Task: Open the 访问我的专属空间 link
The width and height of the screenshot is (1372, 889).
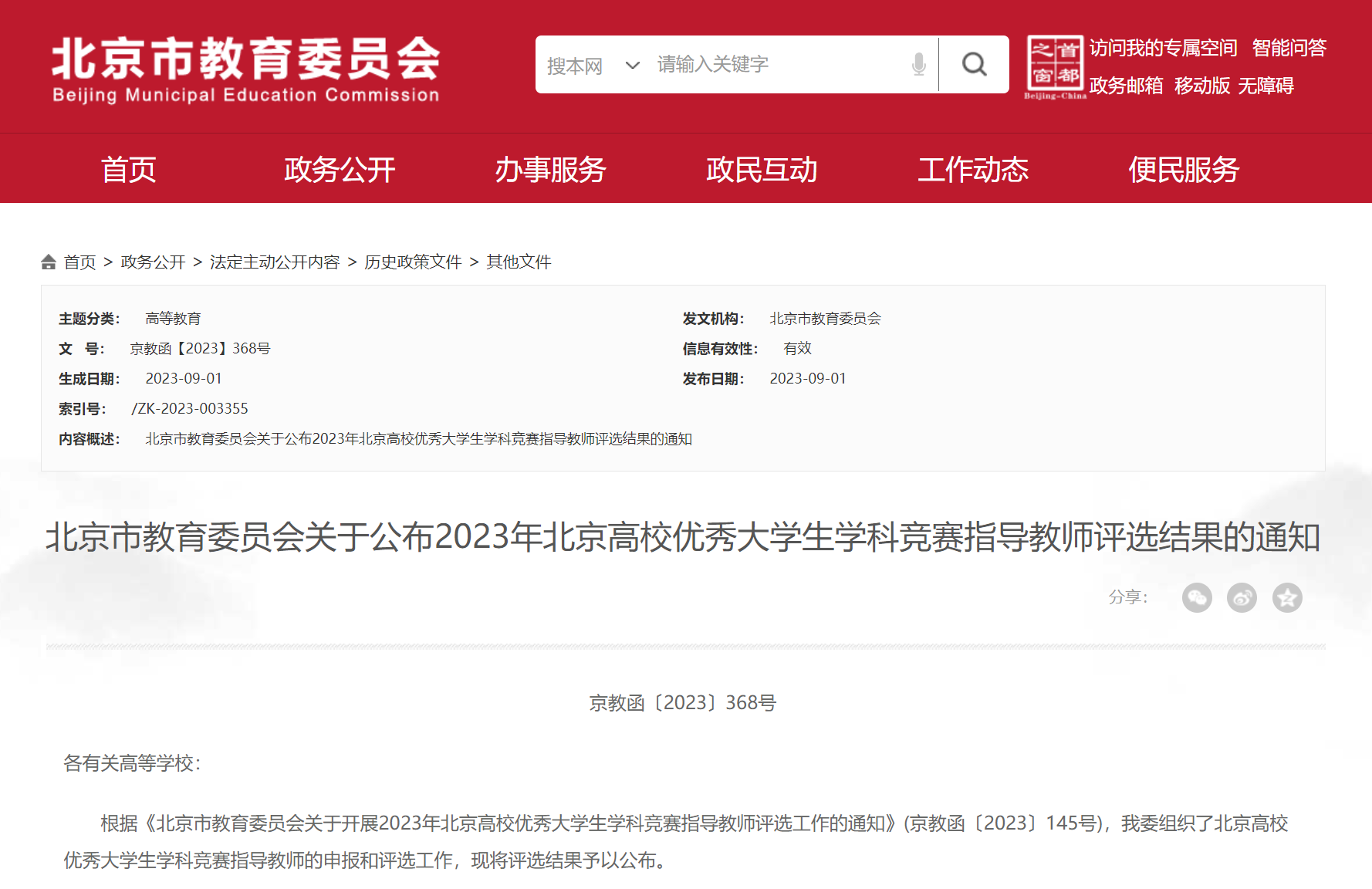Action: (x=1163, y=48)
